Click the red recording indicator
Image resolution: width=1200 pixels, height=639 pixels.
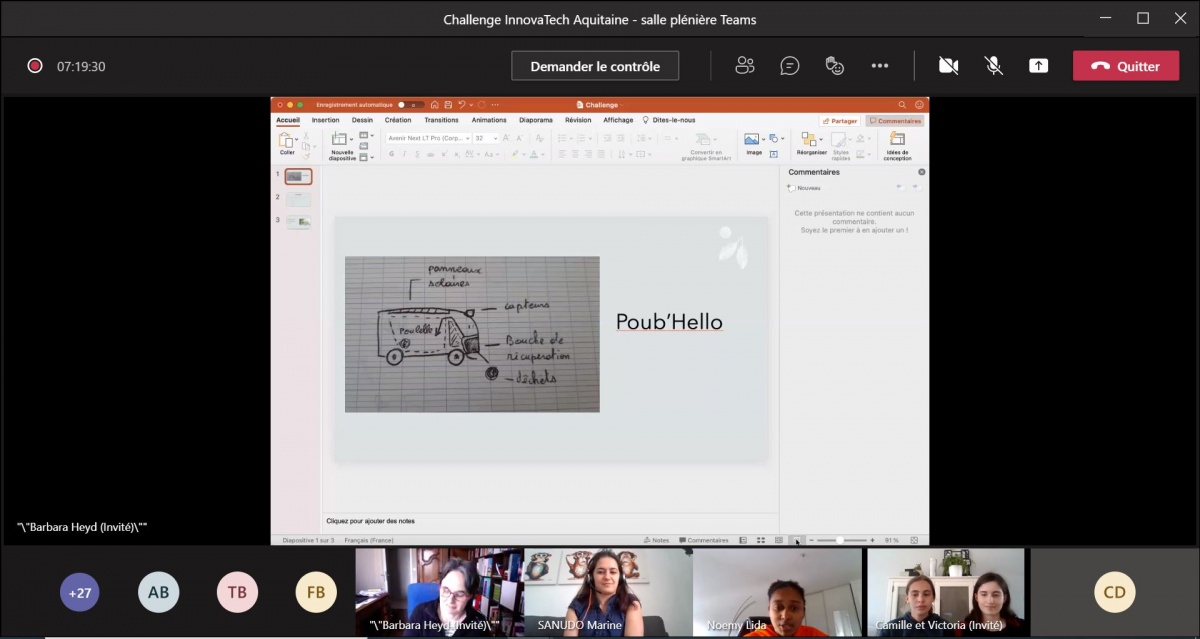tap(35, 66)
